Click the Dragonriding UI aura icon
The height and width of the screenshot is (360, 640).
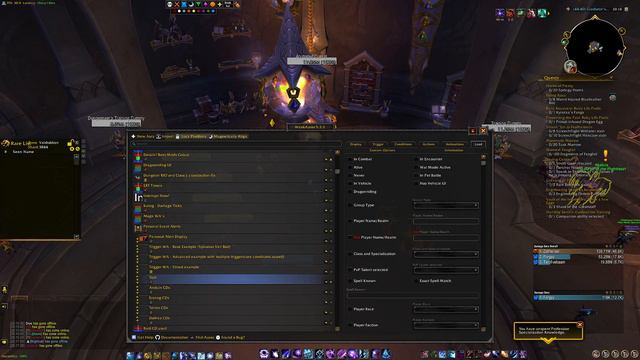138,167
